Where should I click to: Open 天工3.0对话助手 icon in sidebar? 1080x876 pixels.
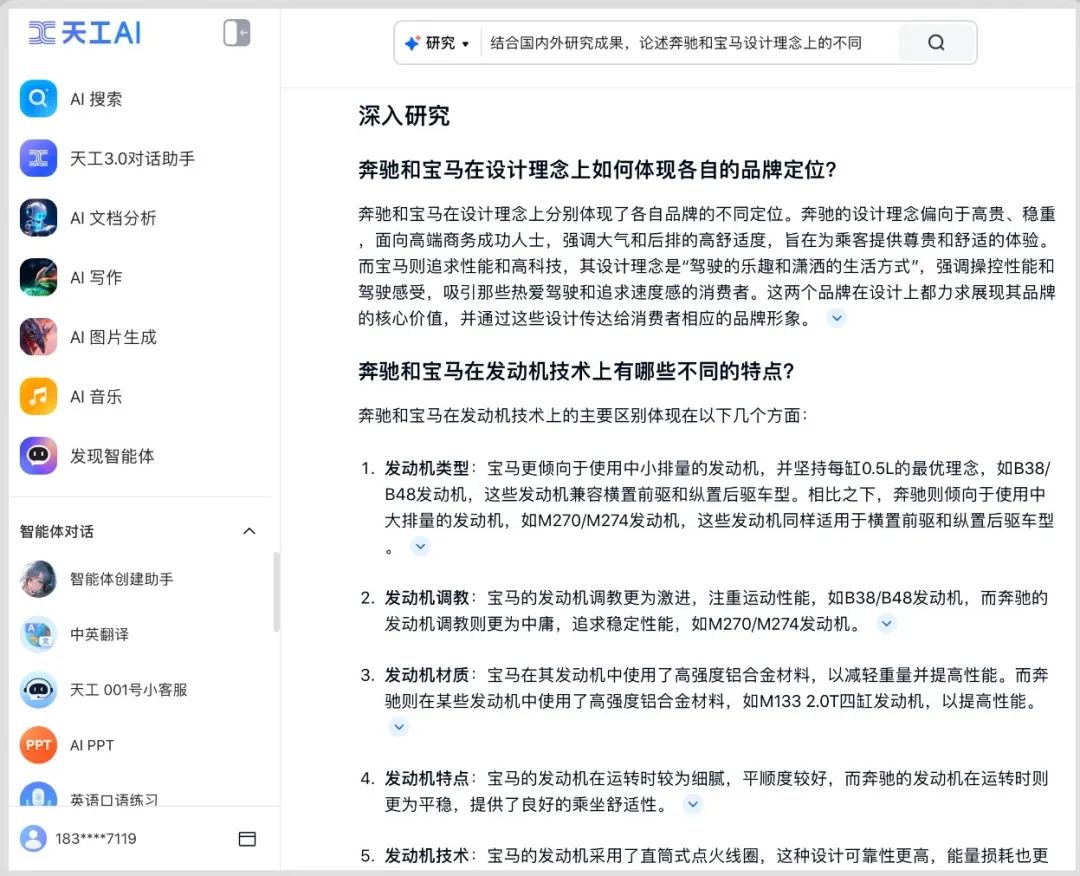[x=38, y=158]
